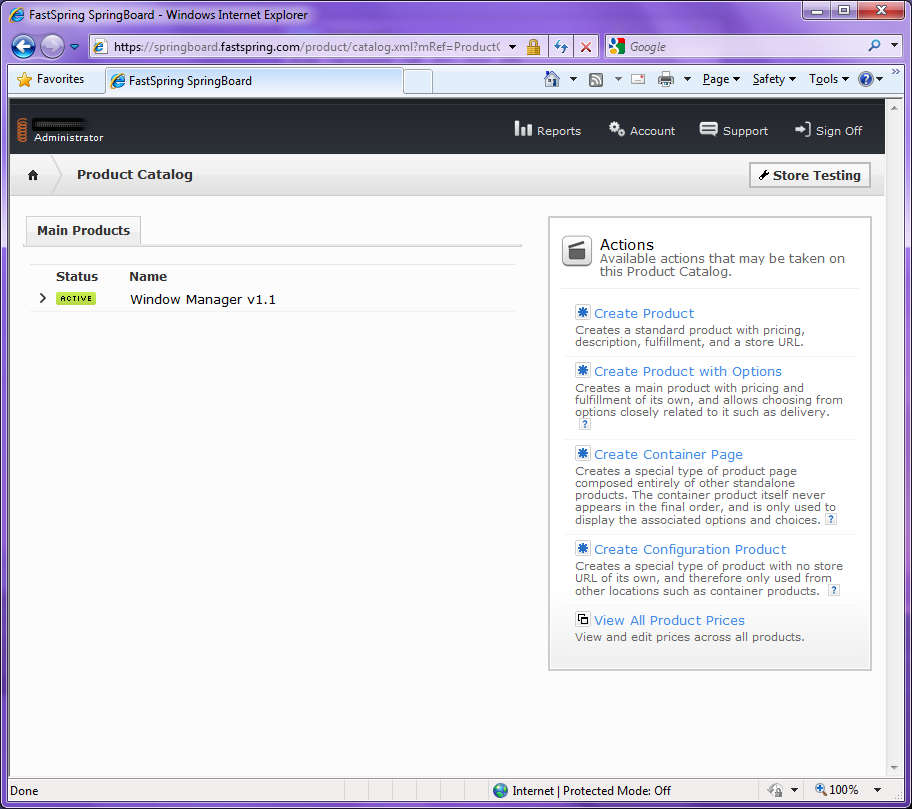912x809 pixels.
Task: Click help icon after Create Container Page description
Action: point(831,519)
